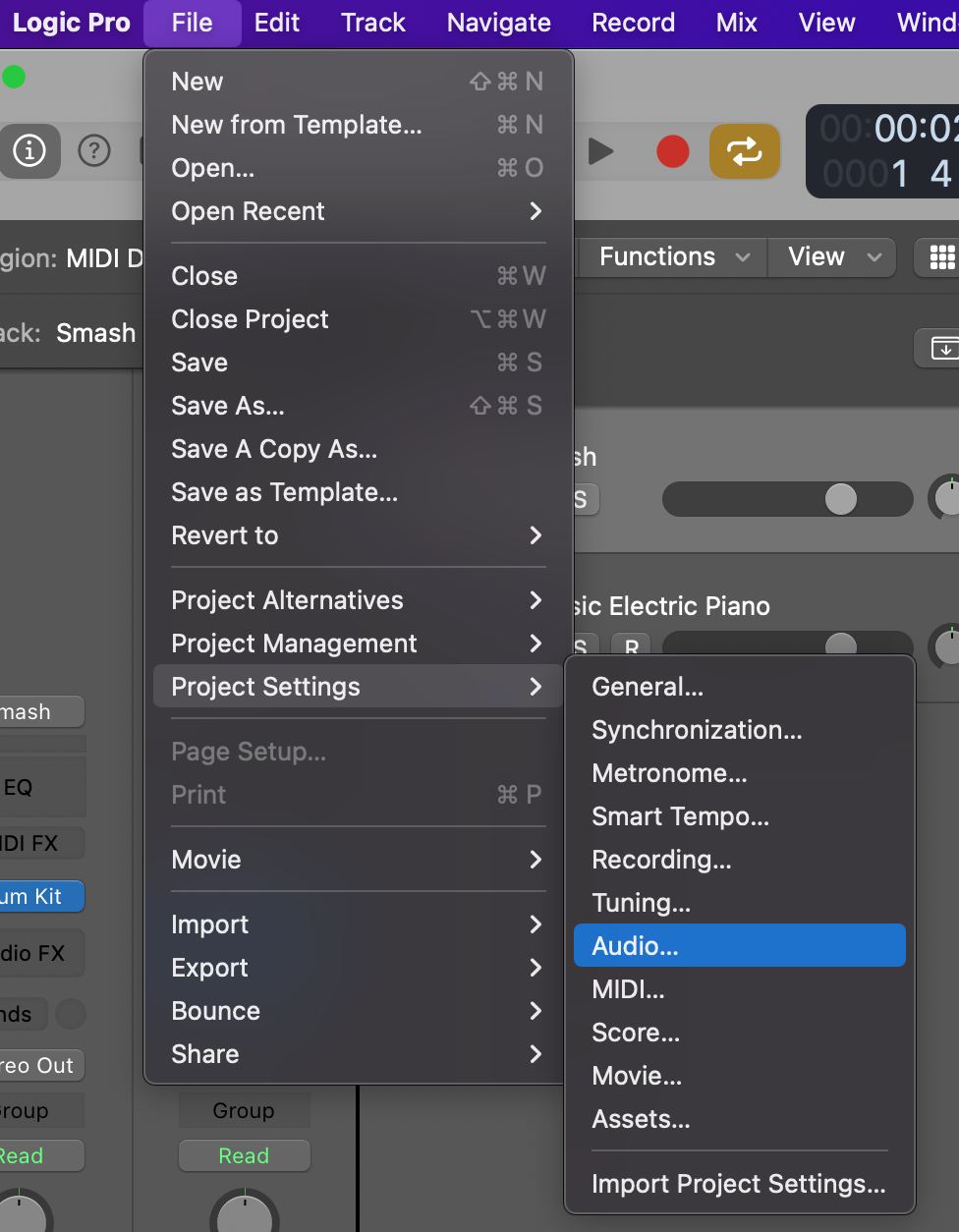
Task: Open Synchronization… project settings
Action: [740, 729]
